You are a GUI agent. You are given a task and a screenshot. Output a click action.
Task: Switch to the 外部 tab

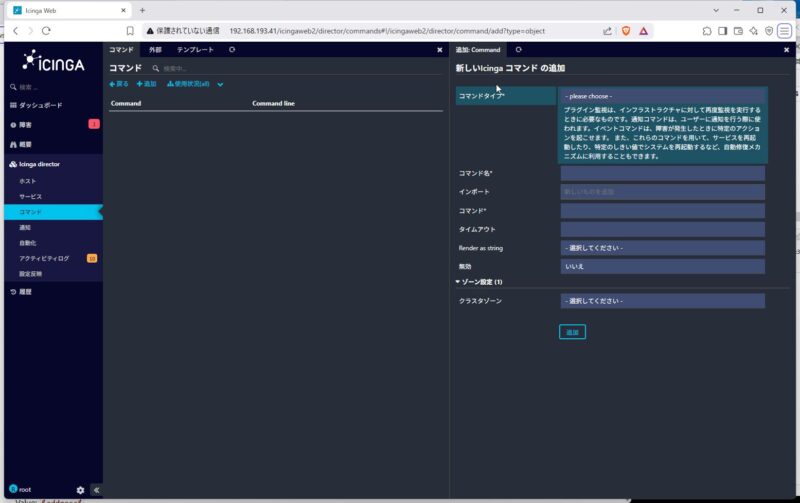tap(155, 49)
